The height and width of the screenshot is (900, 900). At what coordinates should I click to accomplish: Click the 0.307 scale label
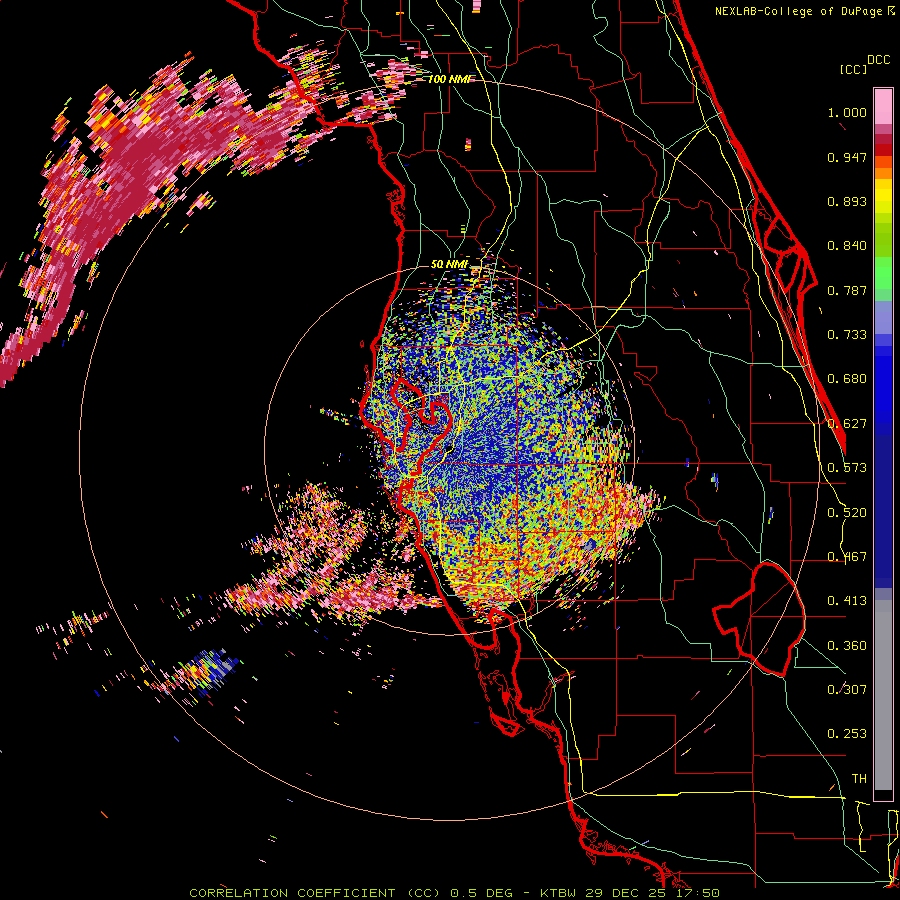coord(847,690)
